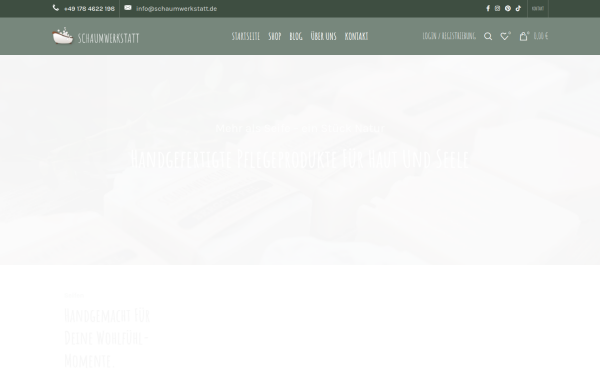Click the tagline "Mehr als Seife – ein Stück Natur"

point(300,128)
